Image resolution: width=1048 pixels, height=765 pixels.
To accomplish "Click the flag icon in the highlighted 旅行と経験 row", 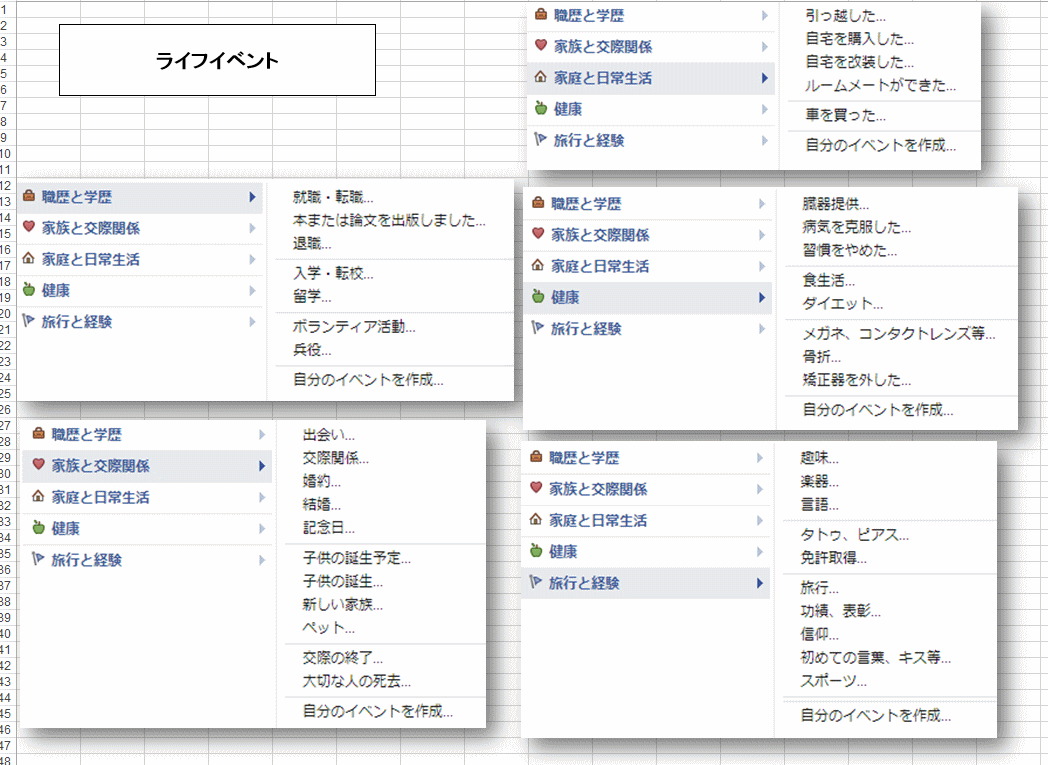I will 537,583.
